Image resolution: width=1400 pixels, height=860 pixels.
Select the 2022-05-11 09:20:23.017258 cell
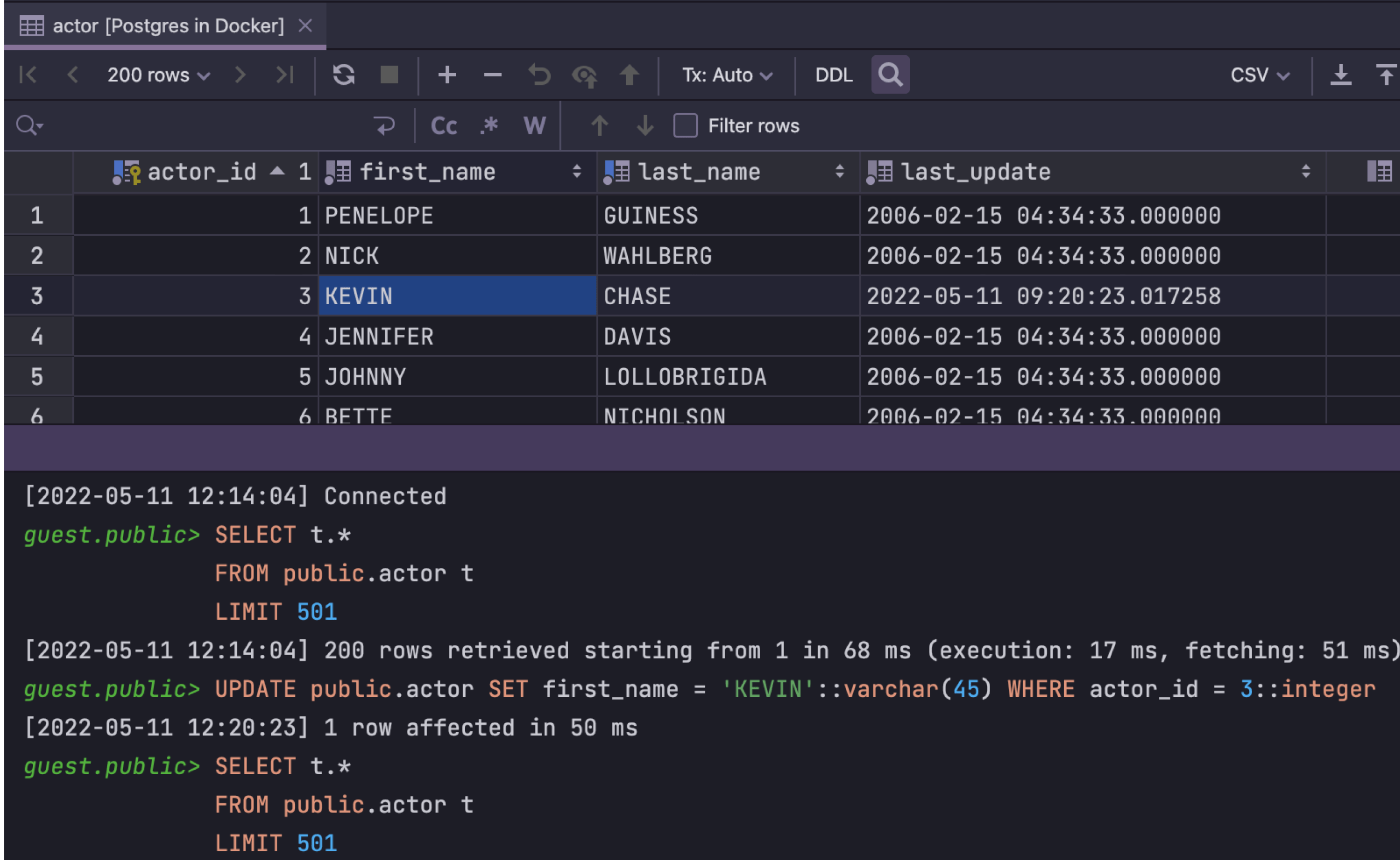[x=1093, y=296]
